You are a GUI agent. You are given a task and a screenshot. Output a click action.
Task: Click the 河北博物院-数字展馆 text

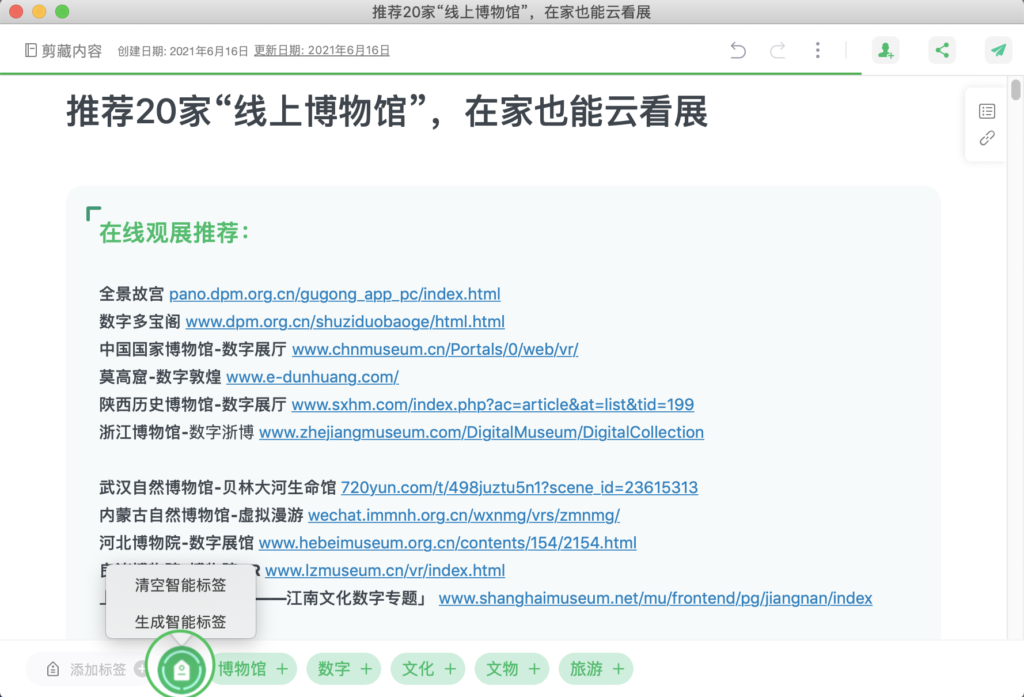176,542
